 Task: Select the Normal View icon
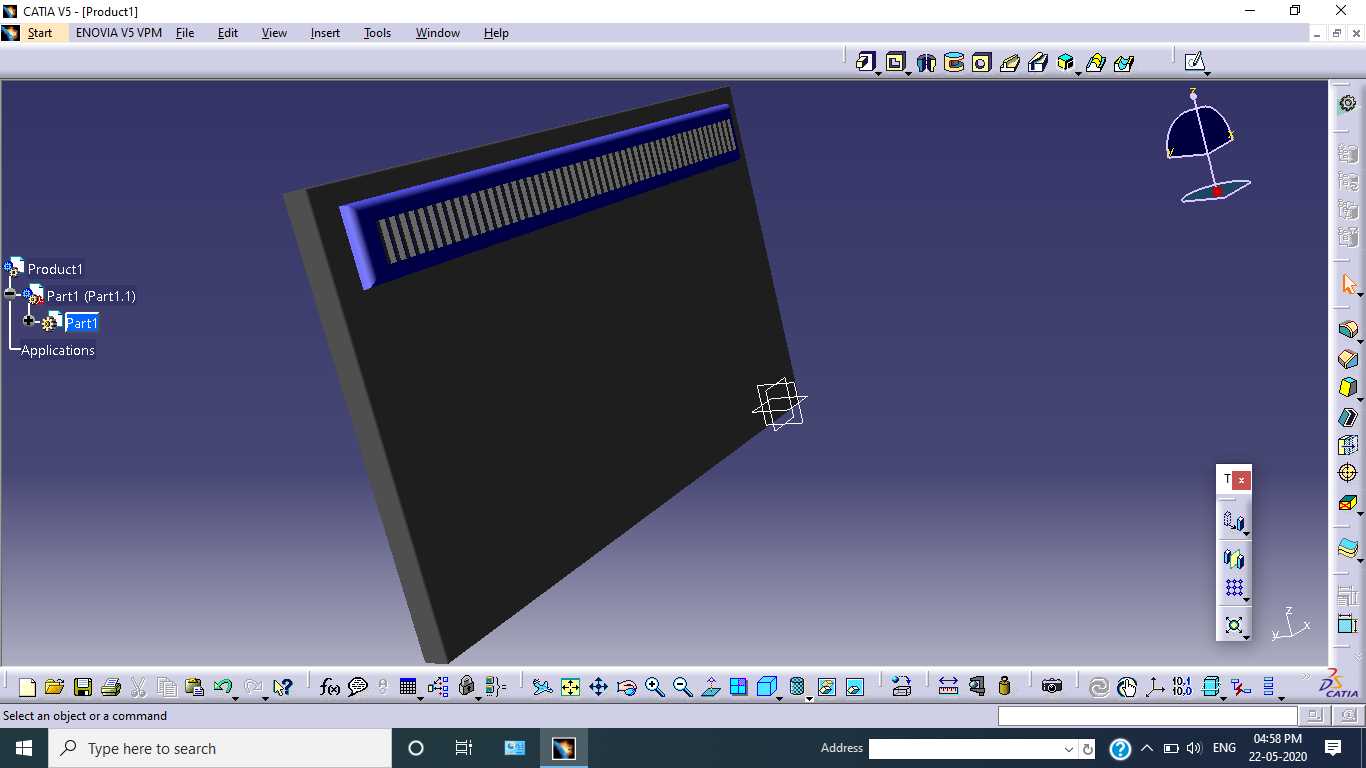click(x=711, y=687)
